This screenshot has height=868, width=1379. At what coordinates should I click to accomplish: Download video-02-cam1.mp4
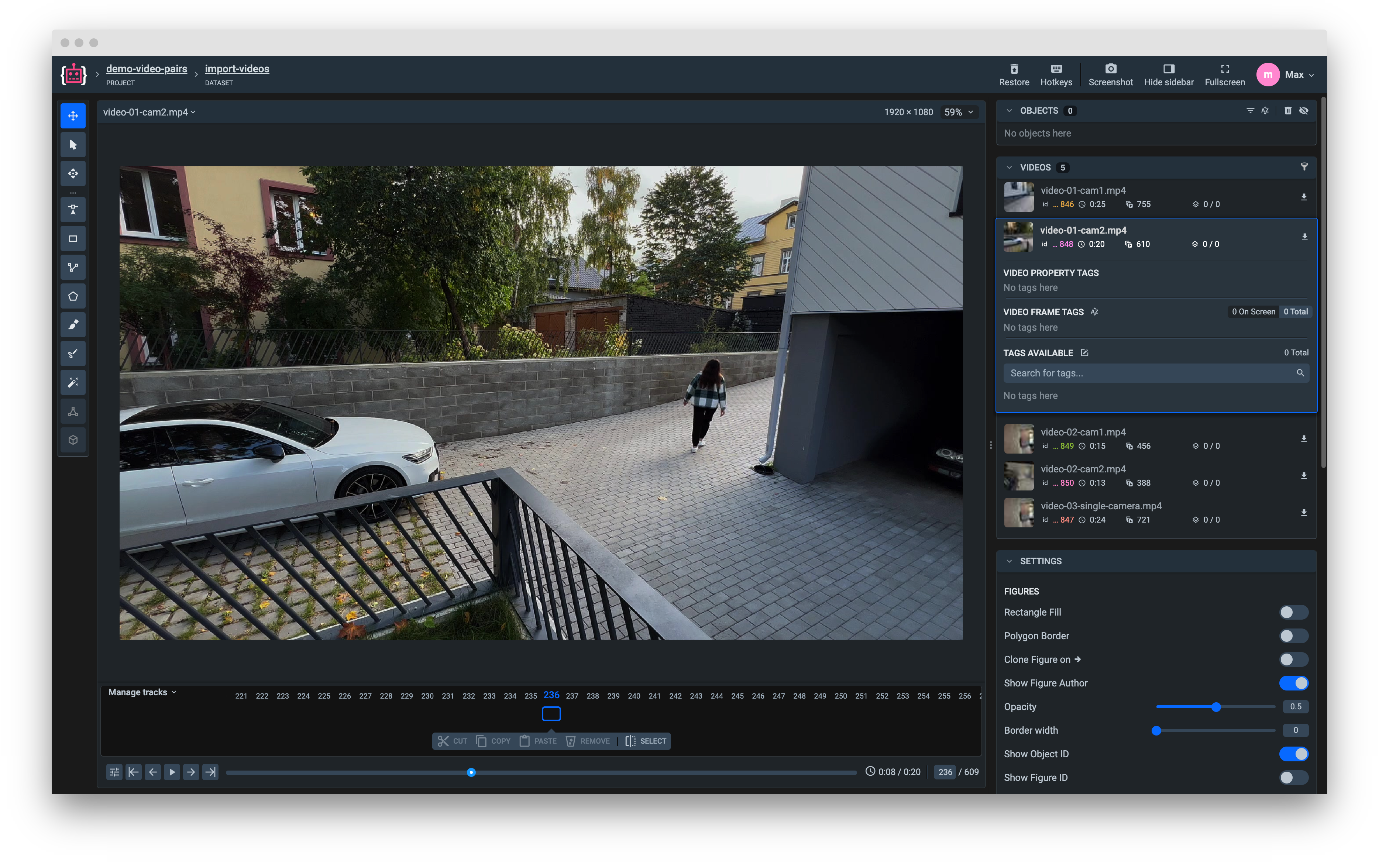click(1303, 438)
